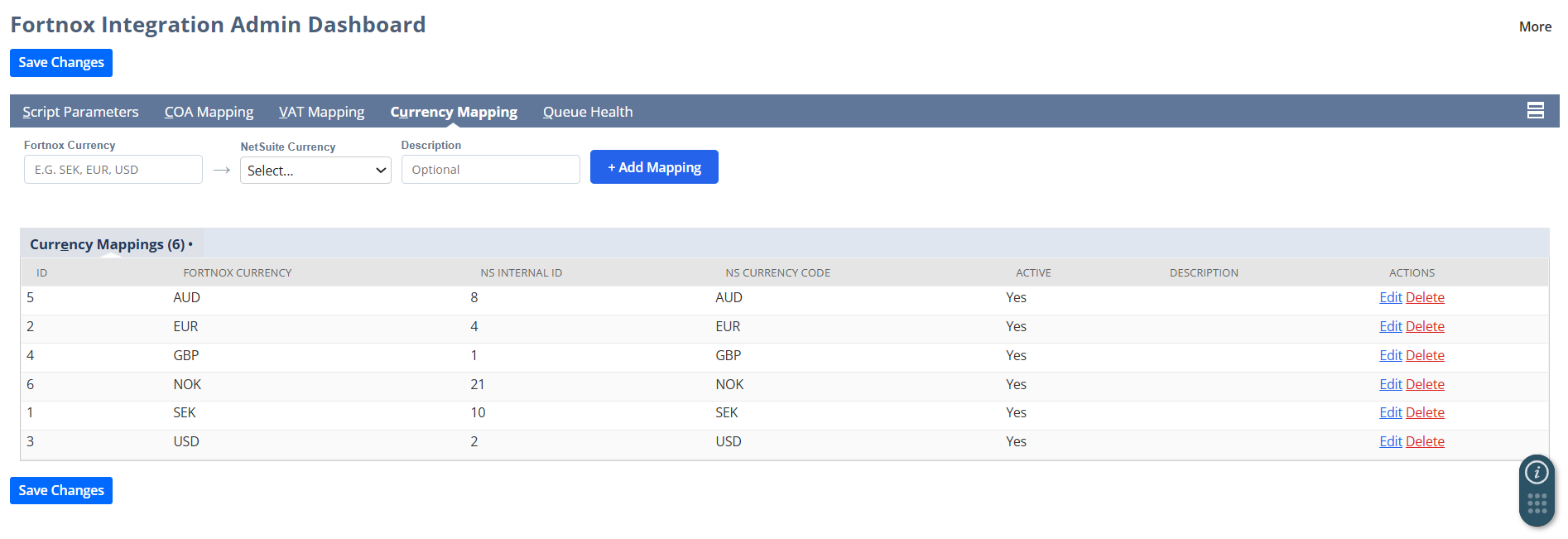Click the Yes active value in GBP row
This screenshot has width=1568, height=539.
pyautogui.click(x=1016, y=355)
